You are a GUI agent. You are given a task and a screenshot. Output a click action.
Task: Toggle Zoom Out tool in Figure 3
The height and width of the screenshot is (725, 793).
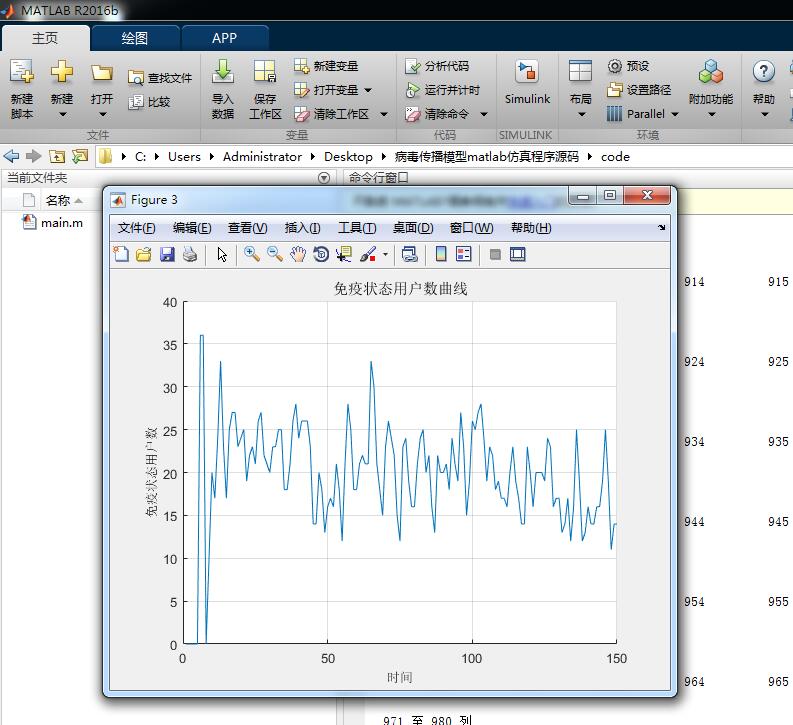pos(275,254)
